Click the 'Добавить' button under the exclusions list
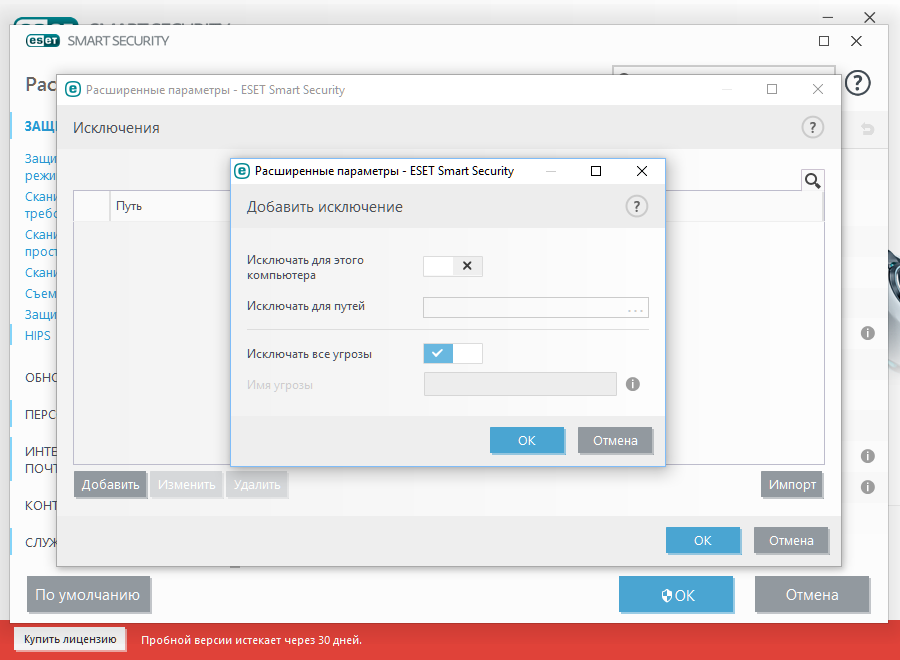900x660 pixels. point(110,485)
